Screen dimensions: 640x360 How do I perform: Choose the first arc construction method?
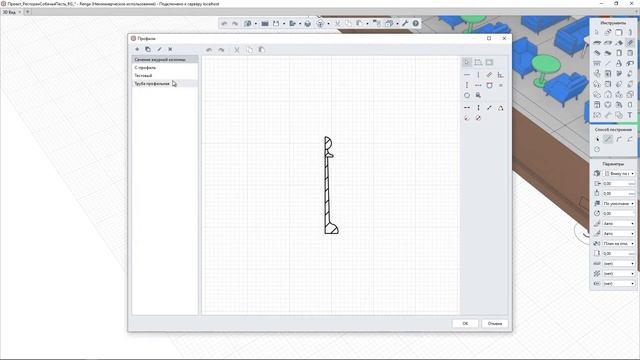click(x=619, y=139)
